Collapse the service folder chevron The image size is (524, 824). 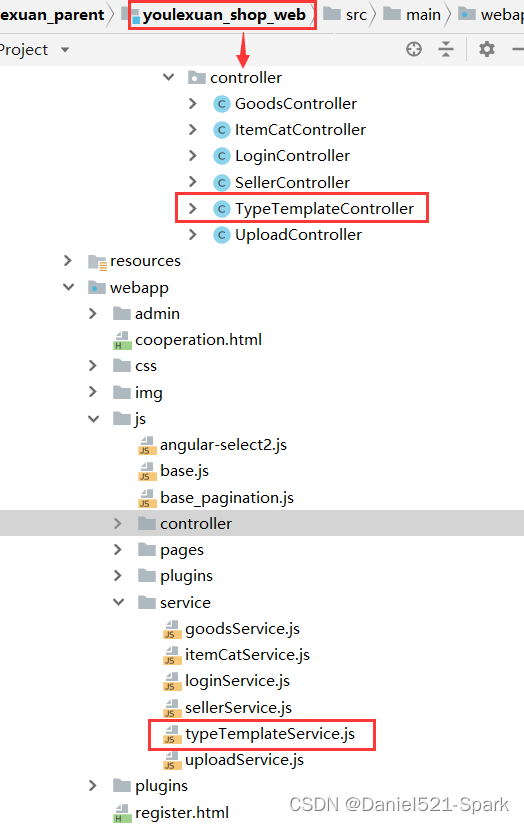coord(119,602)
